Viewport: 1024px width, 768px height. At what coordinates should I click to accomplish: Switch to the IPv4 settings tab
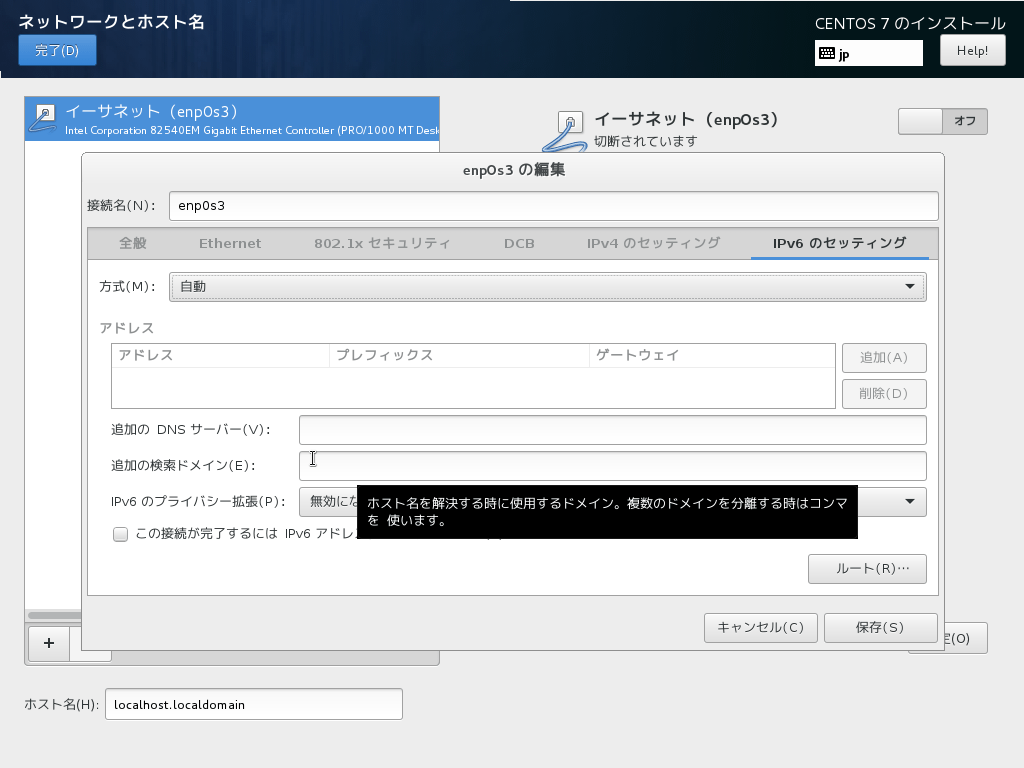click(654, 242)
